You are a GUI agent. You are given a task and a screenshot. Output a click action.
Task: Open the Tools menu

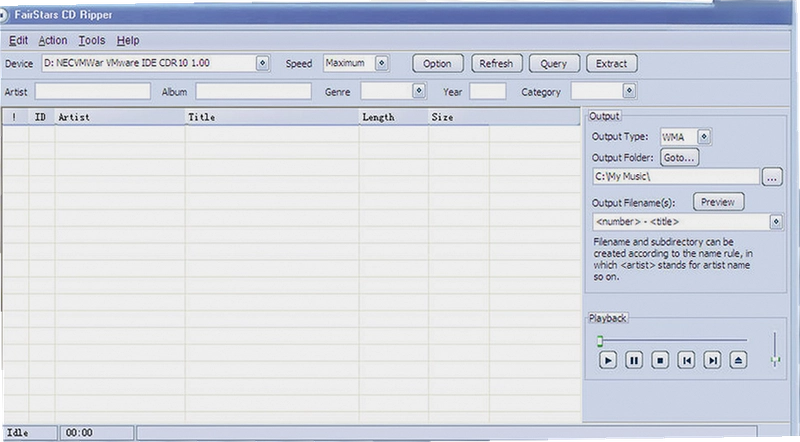[91, 40]
